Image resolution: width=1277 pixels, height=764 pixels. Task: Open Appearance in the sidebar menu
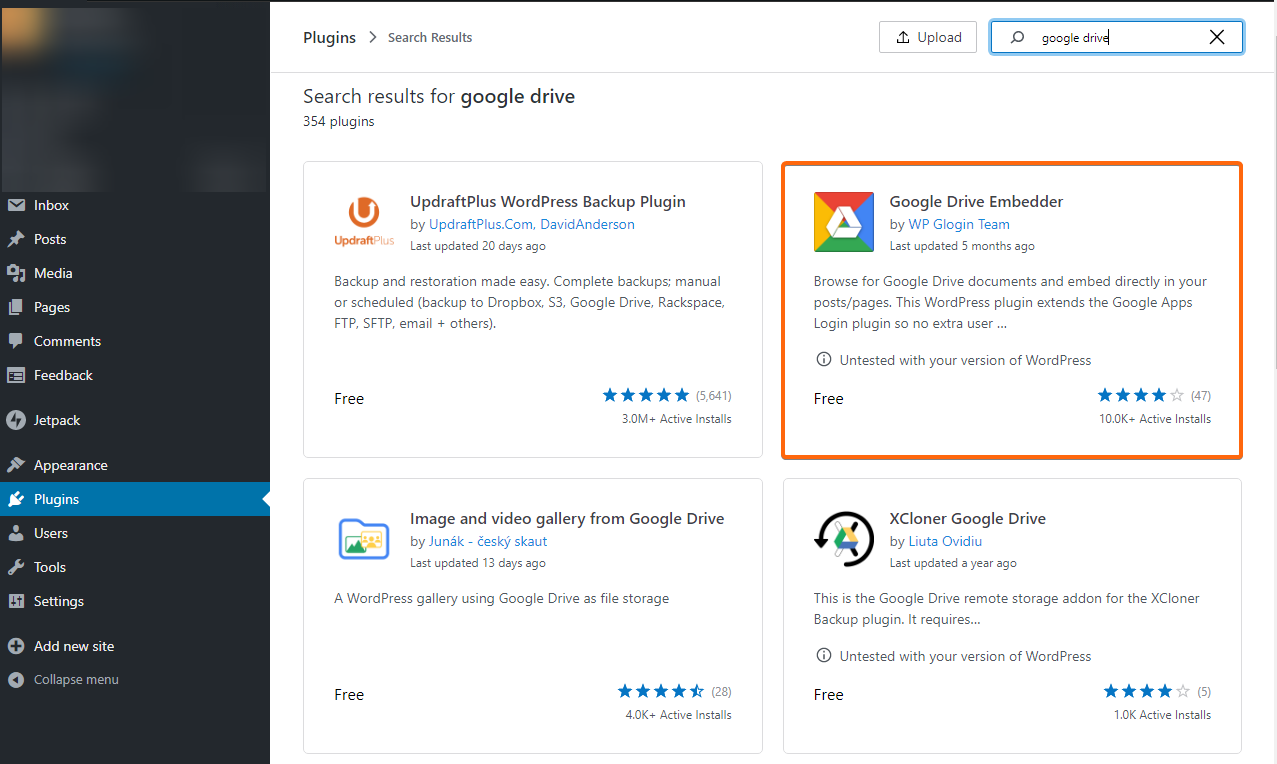tap(135, 465)
